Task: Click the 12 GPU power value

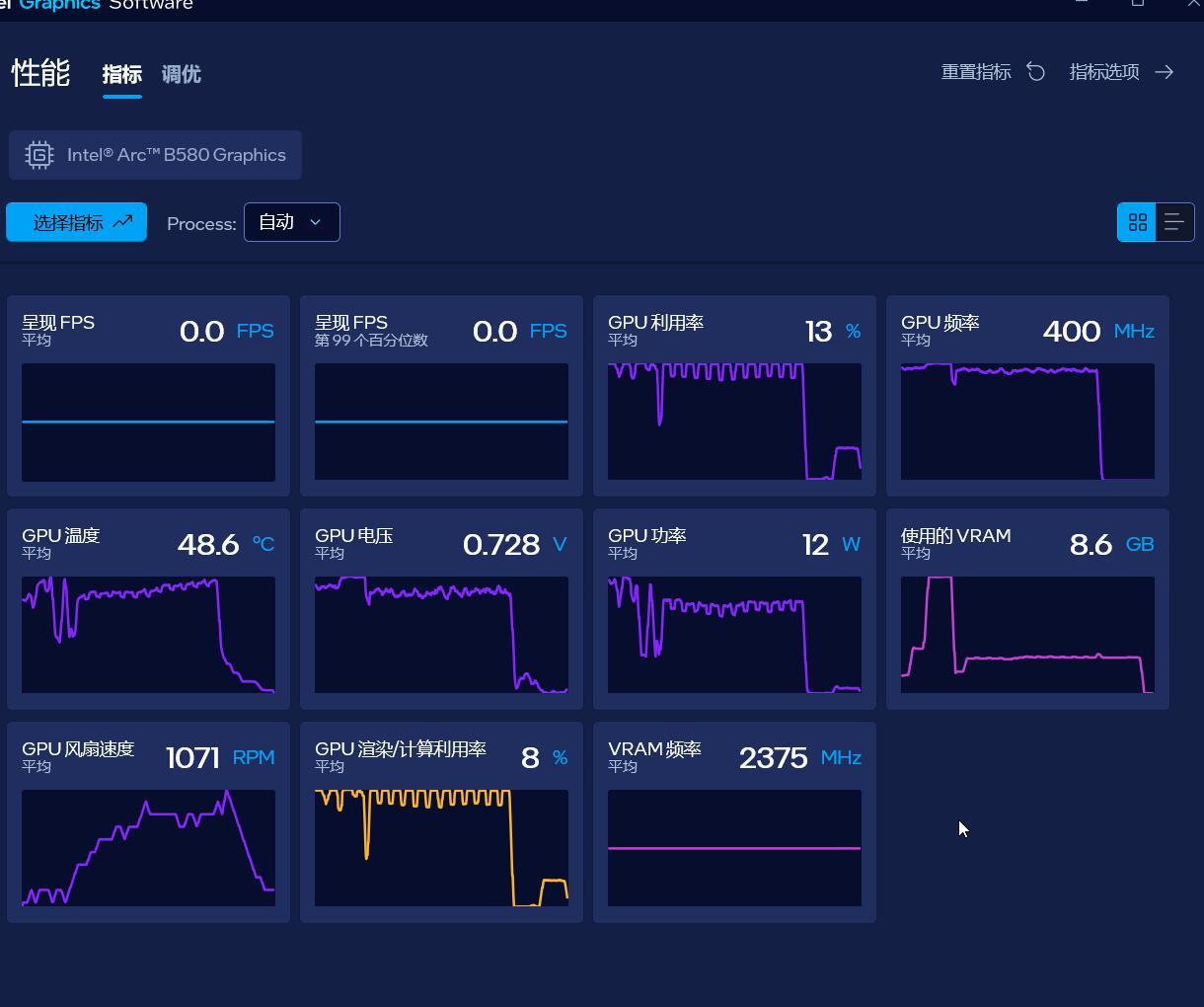Action: coord(815,544)
